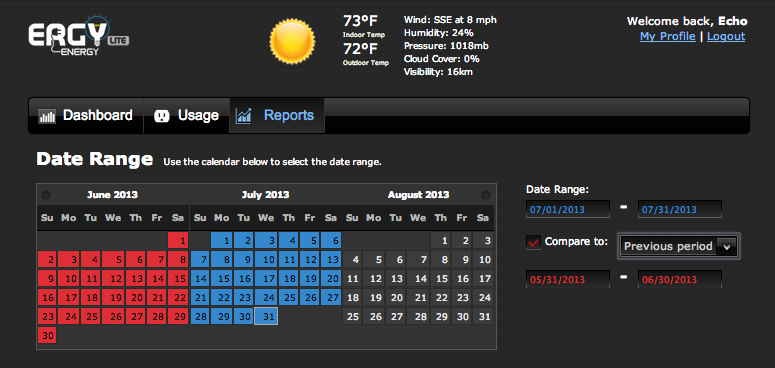Select the Reports tab
775x368 pixels.
(x=277, y=116)
